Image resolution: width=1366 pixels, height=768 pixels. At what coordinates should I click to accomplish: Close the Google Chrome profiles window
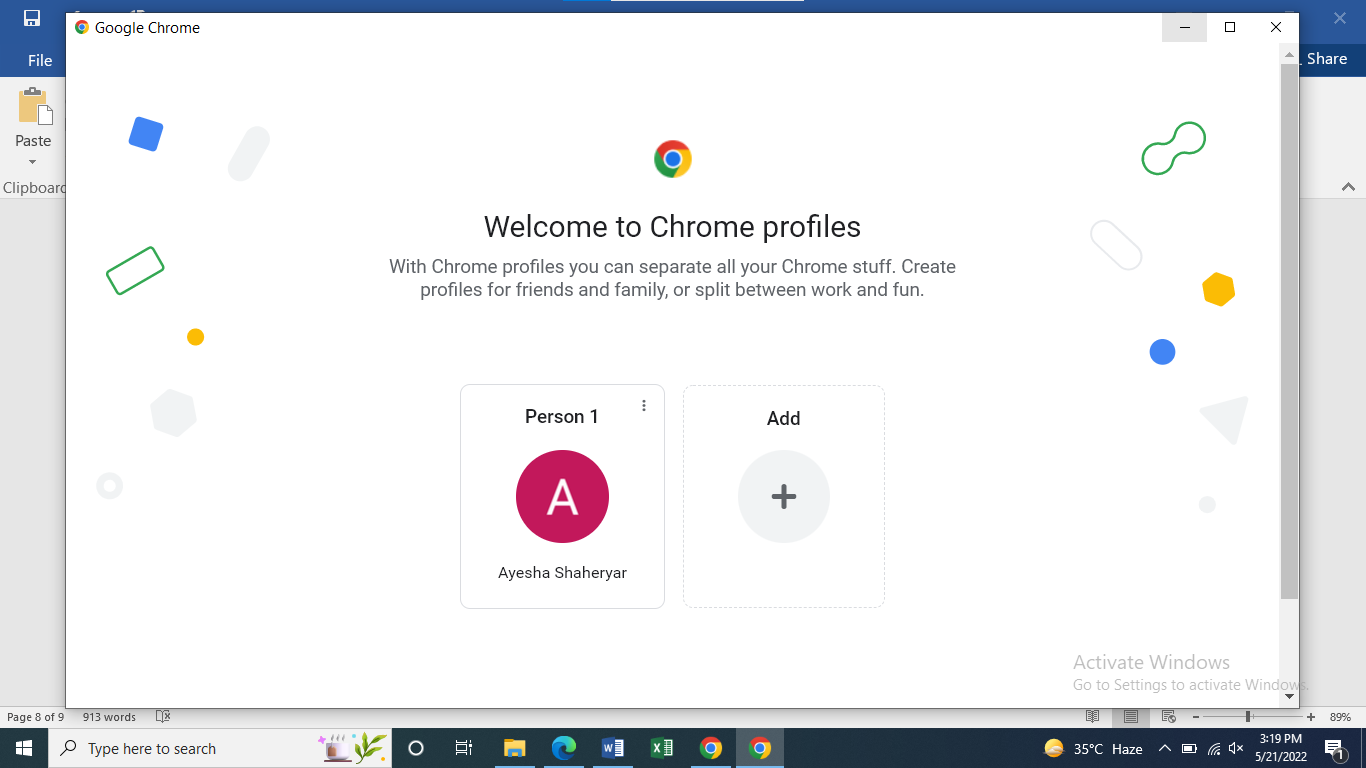(x=1276, y=28)
